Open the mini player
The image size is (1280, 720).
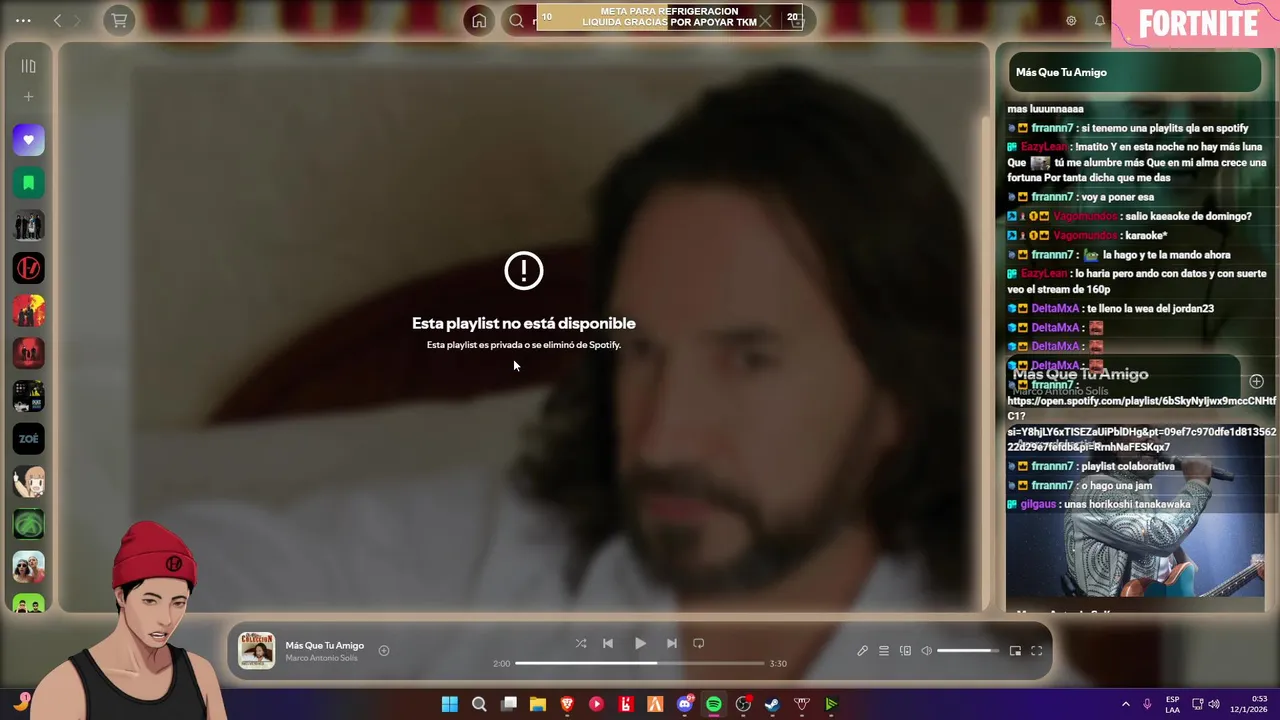click(1015, 651)
